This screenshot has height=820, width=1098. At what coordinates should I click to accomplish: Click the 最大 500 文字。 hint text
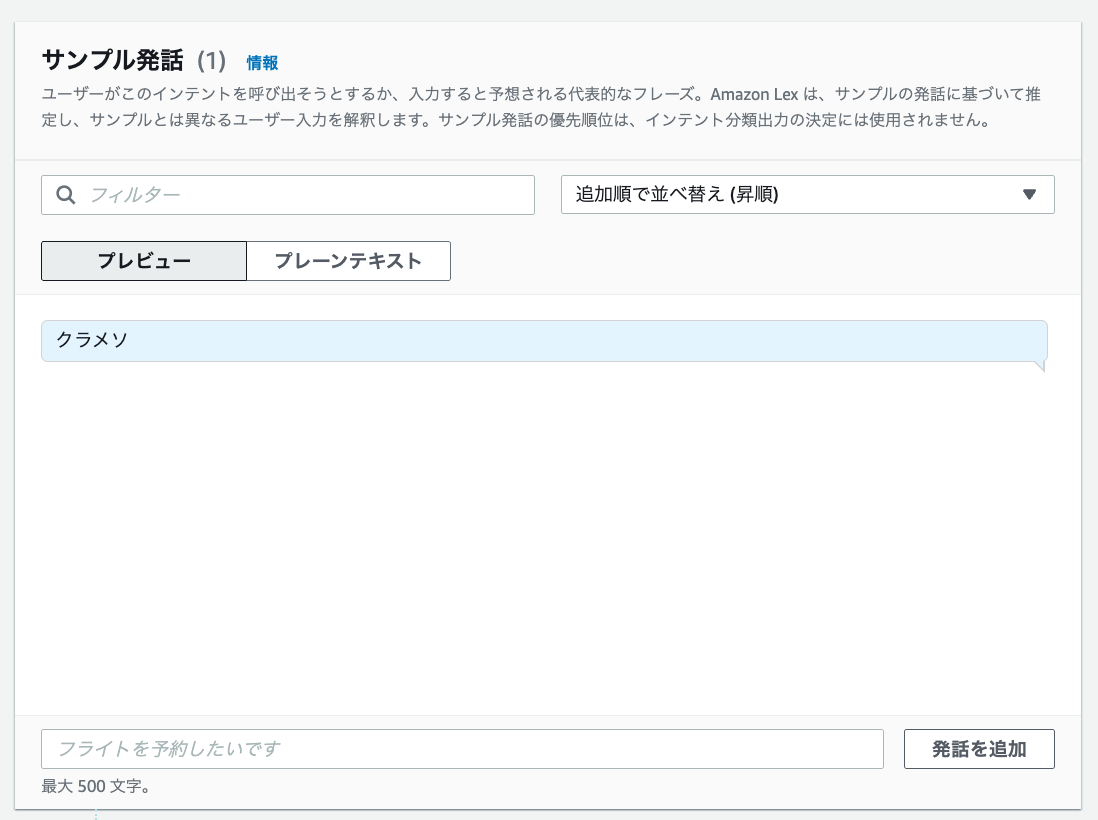(96, 786)
